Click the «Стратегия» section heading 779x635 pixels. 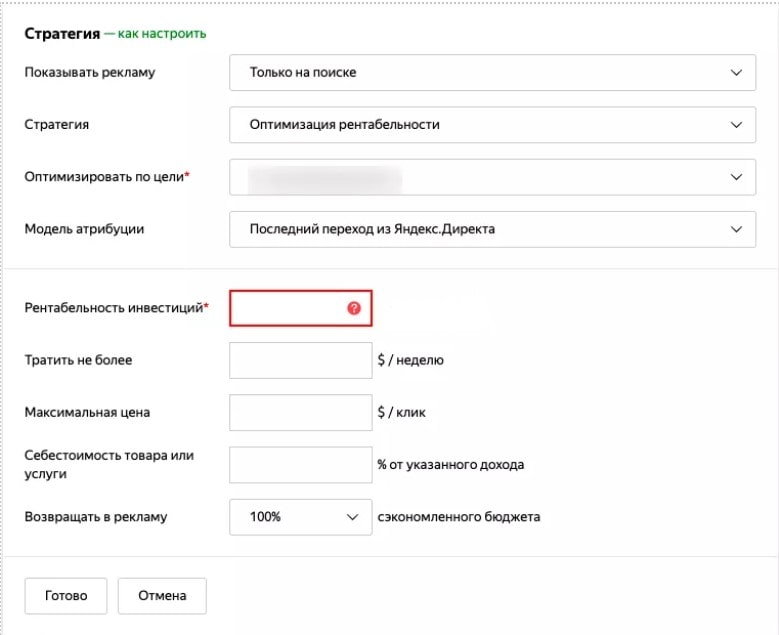pos(62,34)
